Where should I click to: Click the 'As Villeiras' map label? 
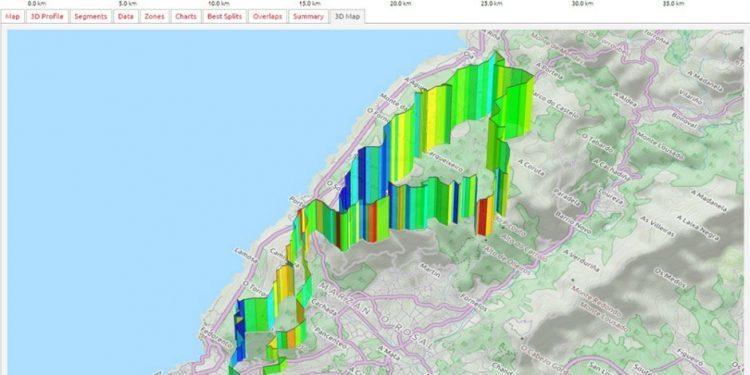pos(658,225)
